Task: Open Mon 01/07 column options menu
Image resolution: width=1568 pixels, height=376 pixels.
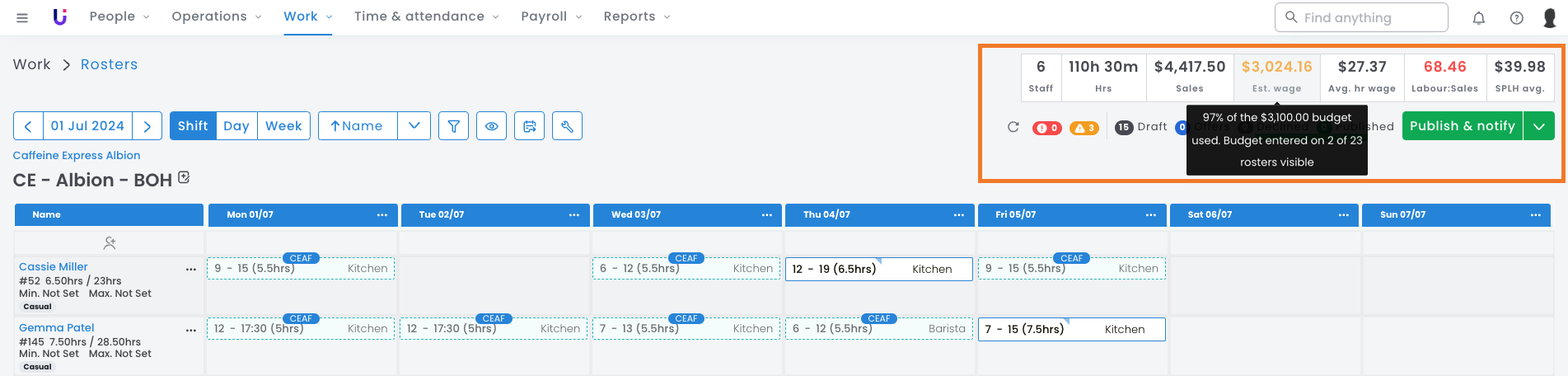Action: click(382, 215)
